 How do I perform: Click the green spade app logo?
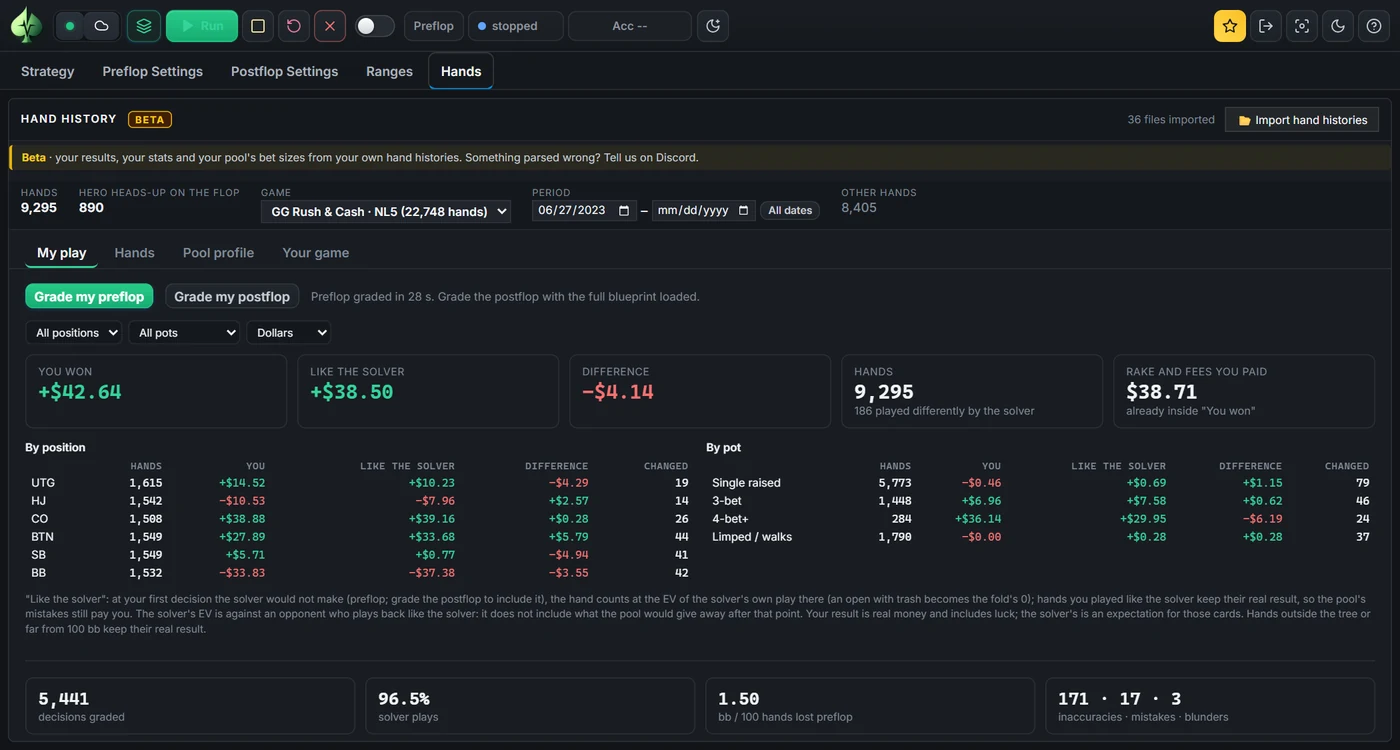(26, 26)
